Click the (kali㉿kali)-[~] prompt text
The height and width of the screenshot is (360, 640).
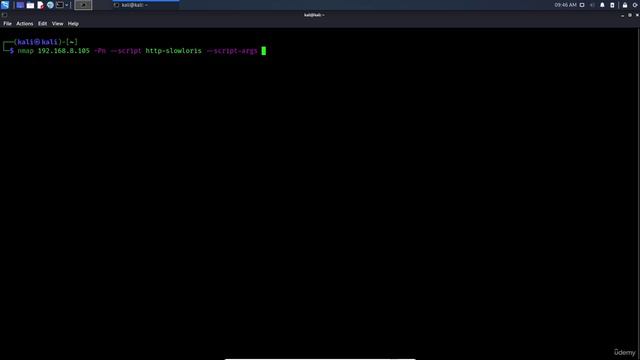[x=46, y=42]
